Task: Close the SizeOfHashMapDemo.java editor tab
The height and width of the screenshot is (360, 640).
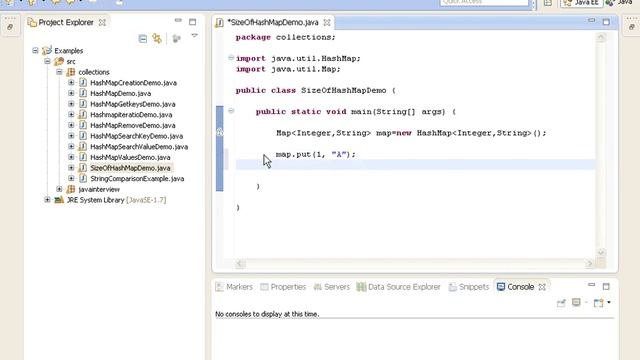Action: point(327,23)
